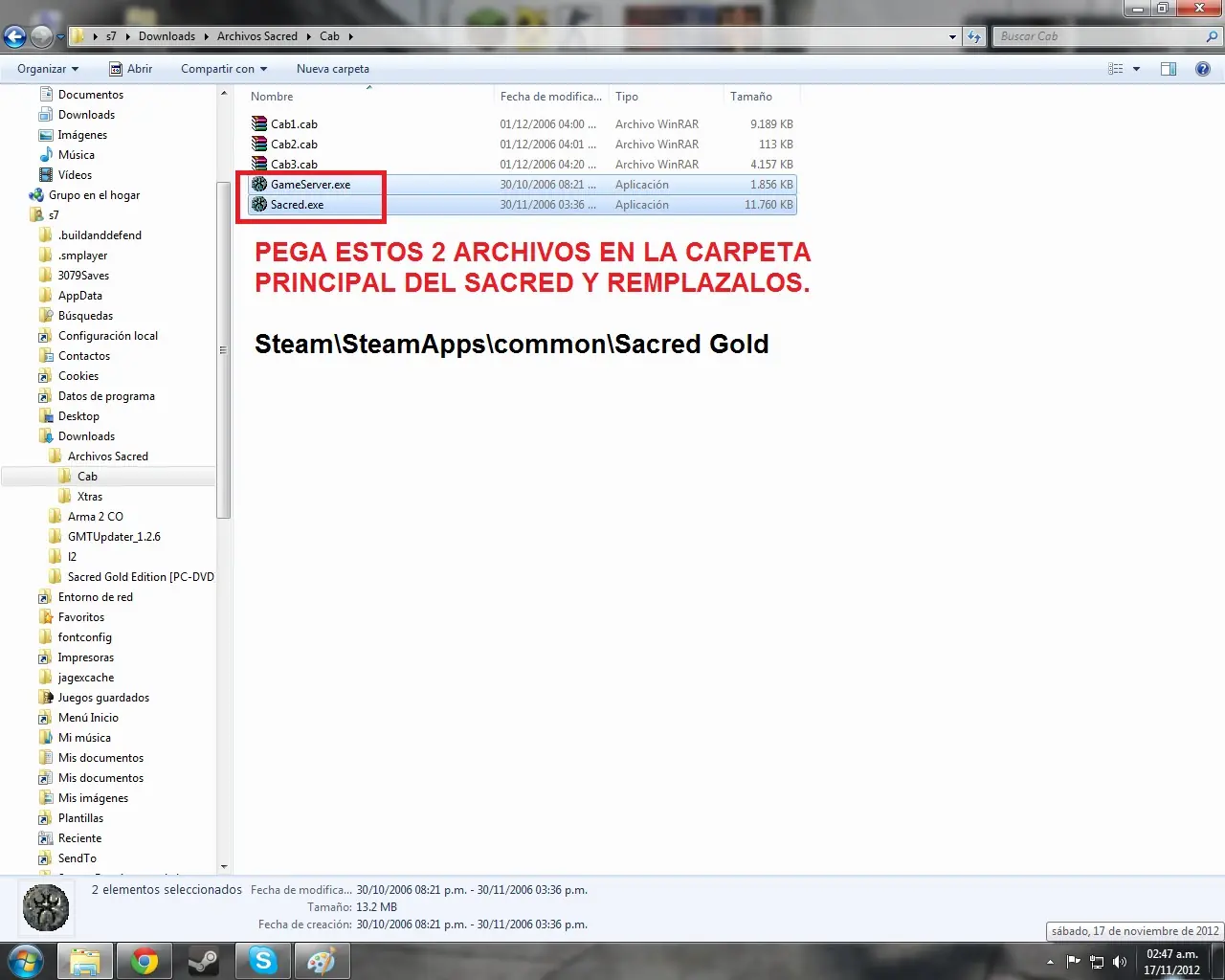Select the AppData folder in the tree
Image resolution: width=1225 pixels, height=980 pixels.
coord(80,296)
